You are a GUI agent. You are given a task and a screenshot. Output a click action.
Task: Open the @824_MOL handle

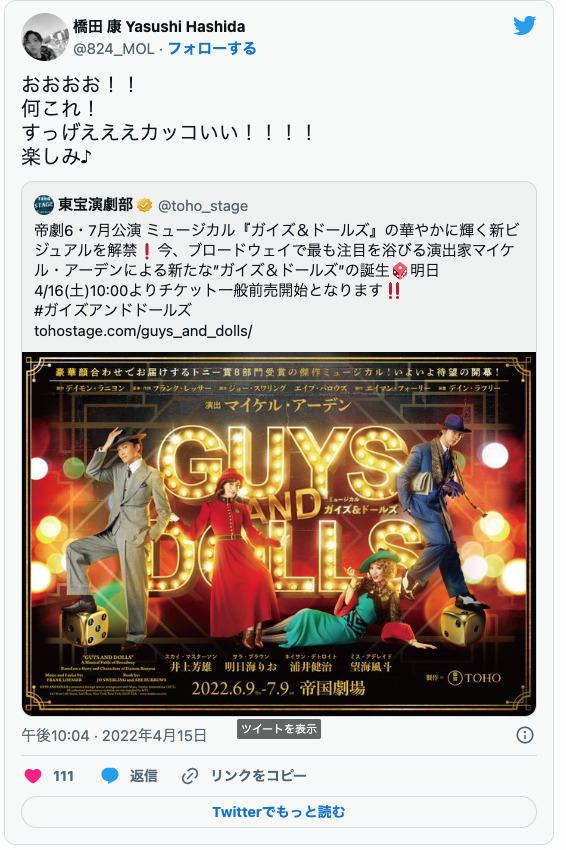(114, 49)
